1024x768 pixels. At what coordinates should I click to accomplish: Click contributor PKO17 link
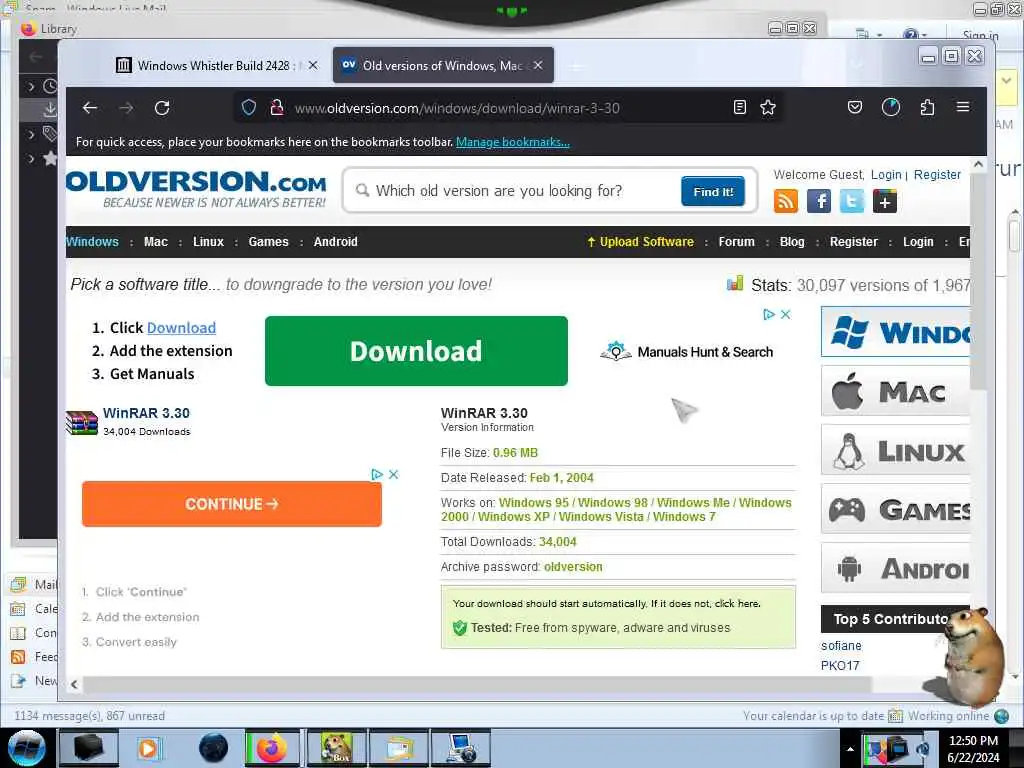[840, 665]
